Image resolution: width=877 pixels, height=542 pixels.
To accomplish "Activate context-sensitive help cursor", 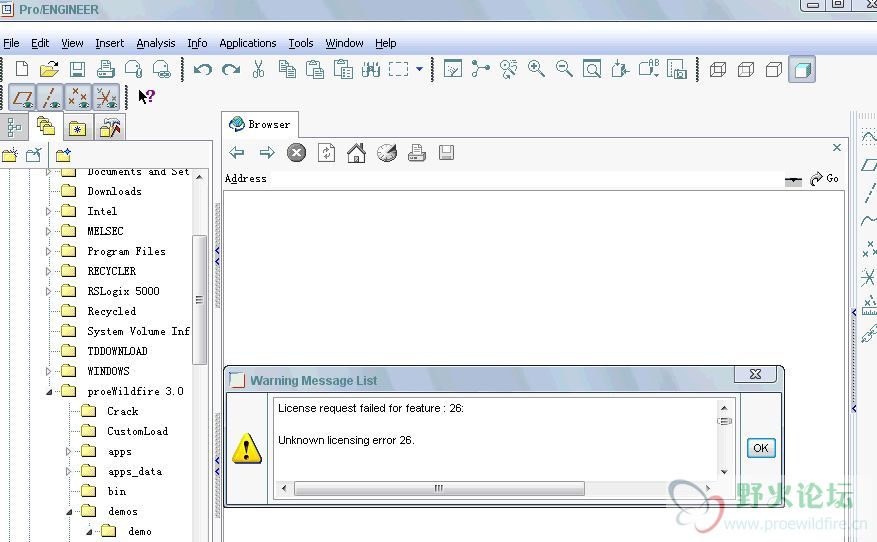I will [x=147, y=97].
